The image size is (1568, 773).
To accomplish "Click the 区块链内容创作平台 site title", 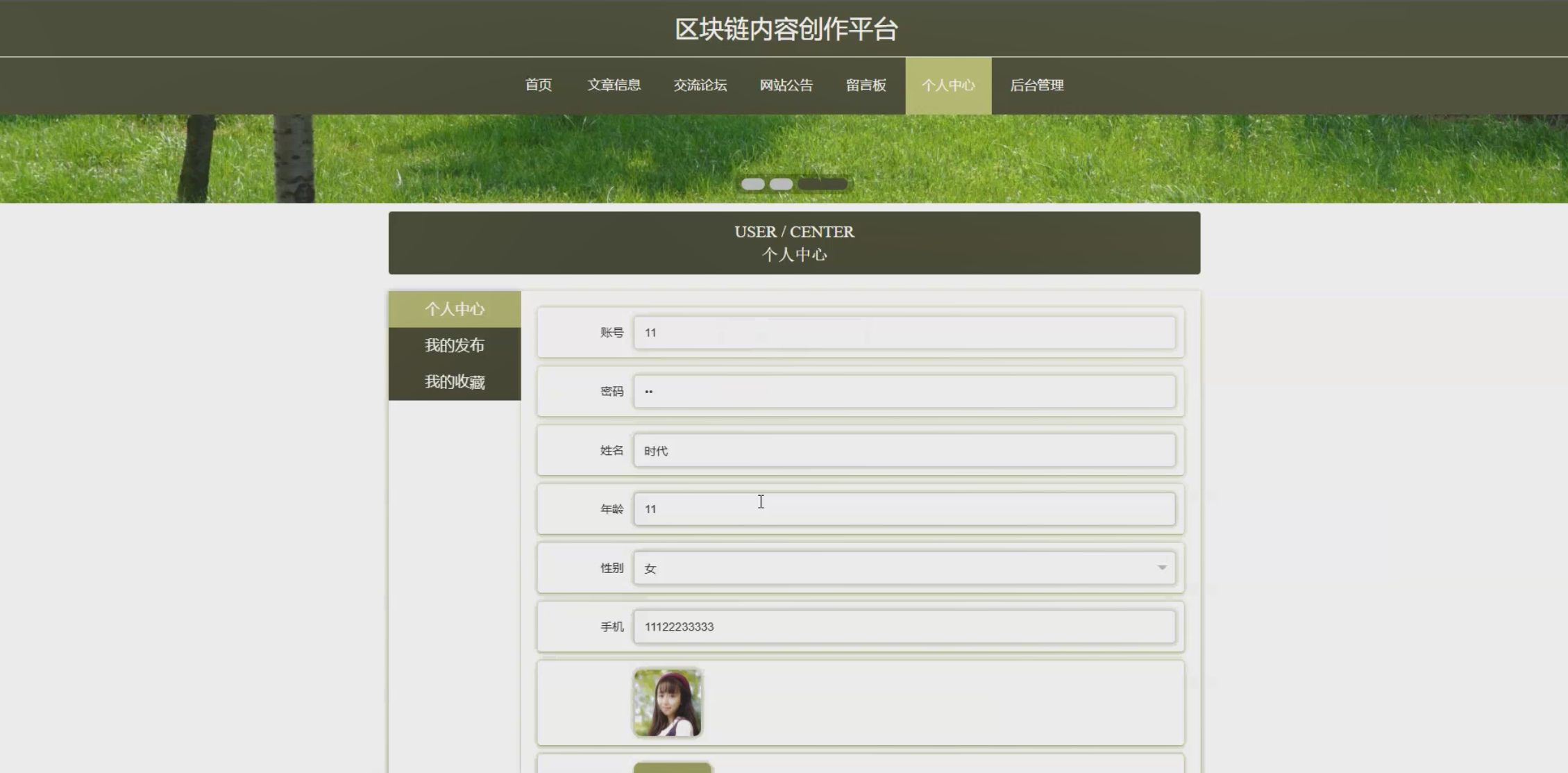I will point(786,29).
